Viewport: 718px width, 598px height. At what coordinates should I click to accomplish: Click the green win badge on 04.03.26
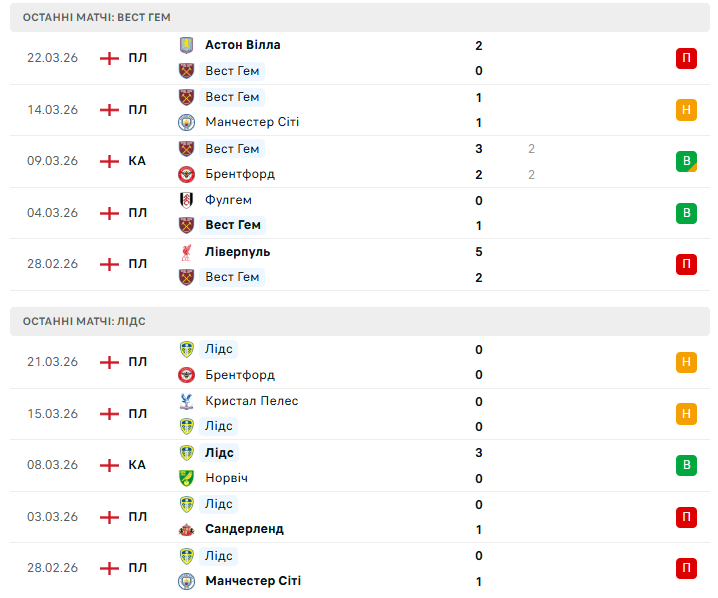click(x=686, y=213)
